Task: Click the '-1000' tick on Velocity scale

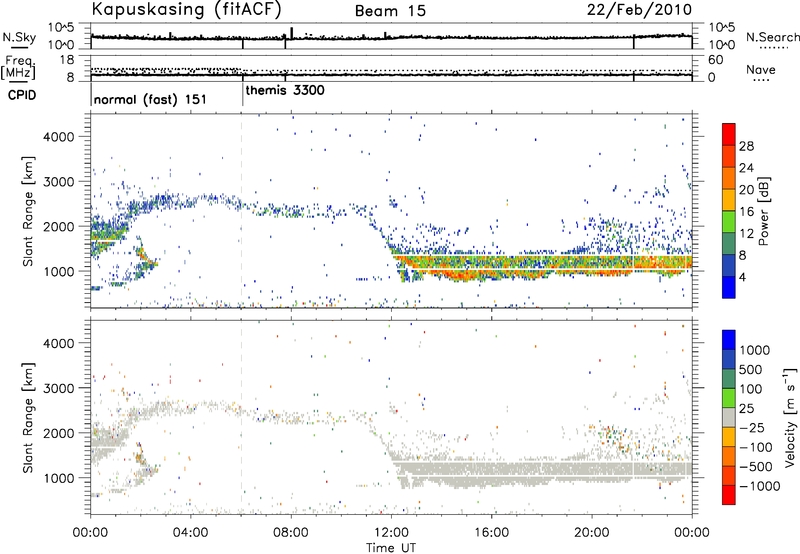Action: (x=760, y=486)
